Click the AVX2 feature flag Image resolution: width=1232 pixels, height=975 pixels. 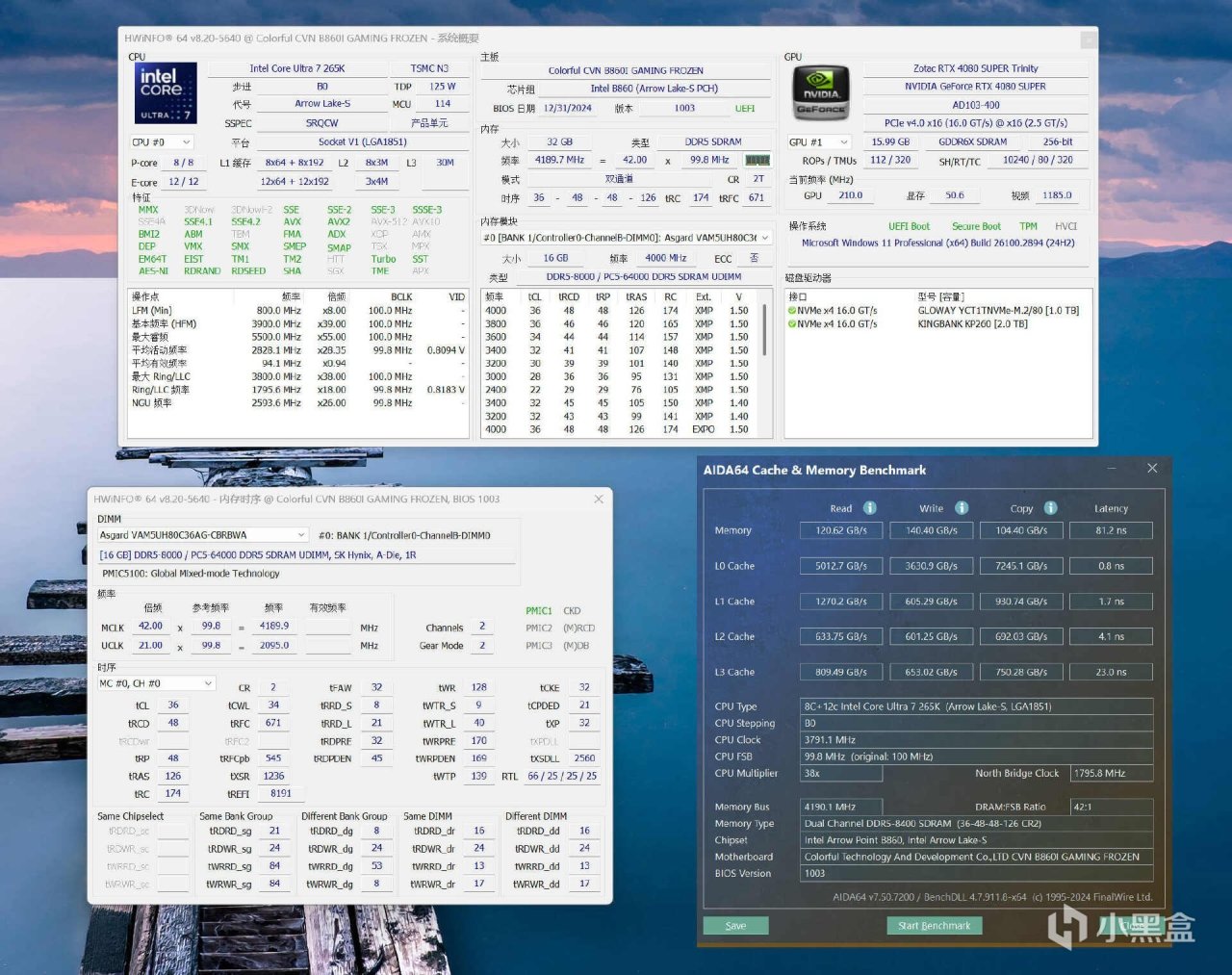[x=339, y=221]
